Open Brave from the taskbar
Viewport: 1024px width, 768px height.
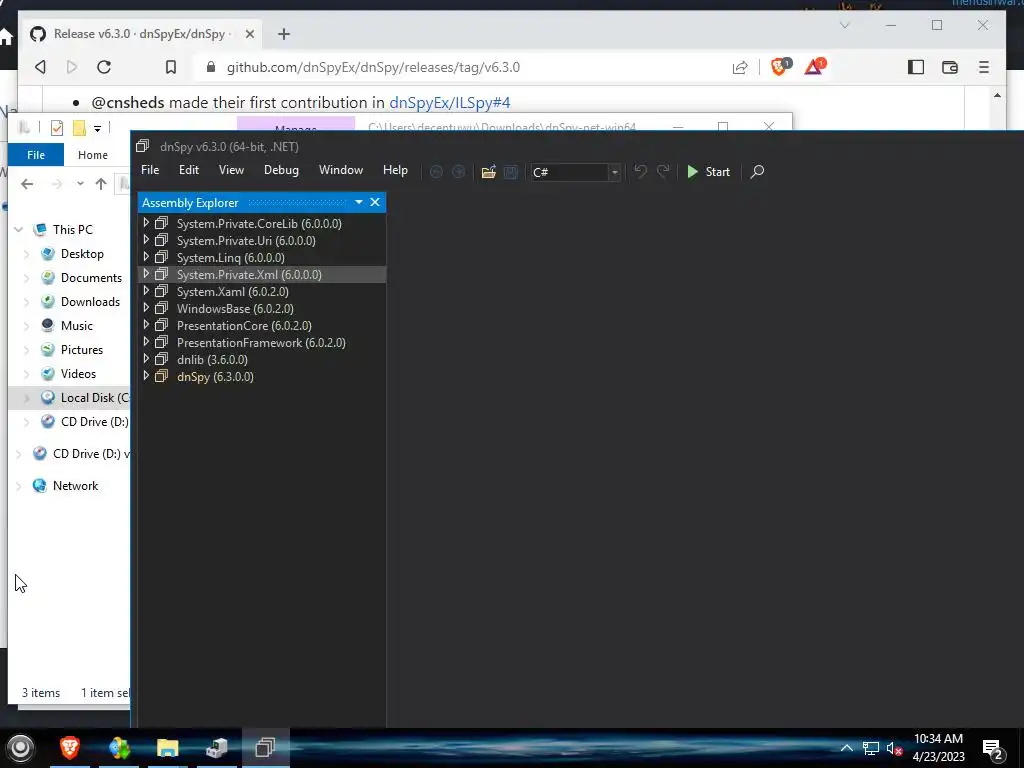tap(70, 748)
